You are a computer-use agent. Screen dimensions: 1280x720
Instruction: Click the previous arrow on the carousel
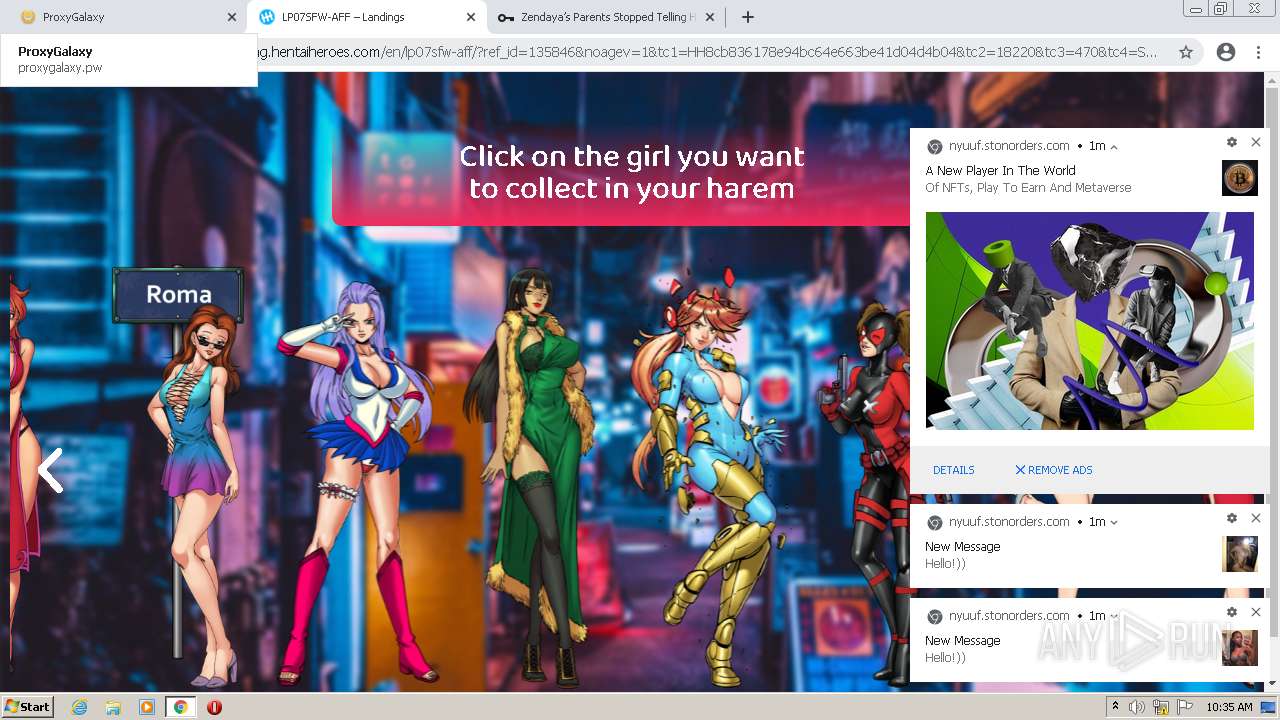click(50, 470)
